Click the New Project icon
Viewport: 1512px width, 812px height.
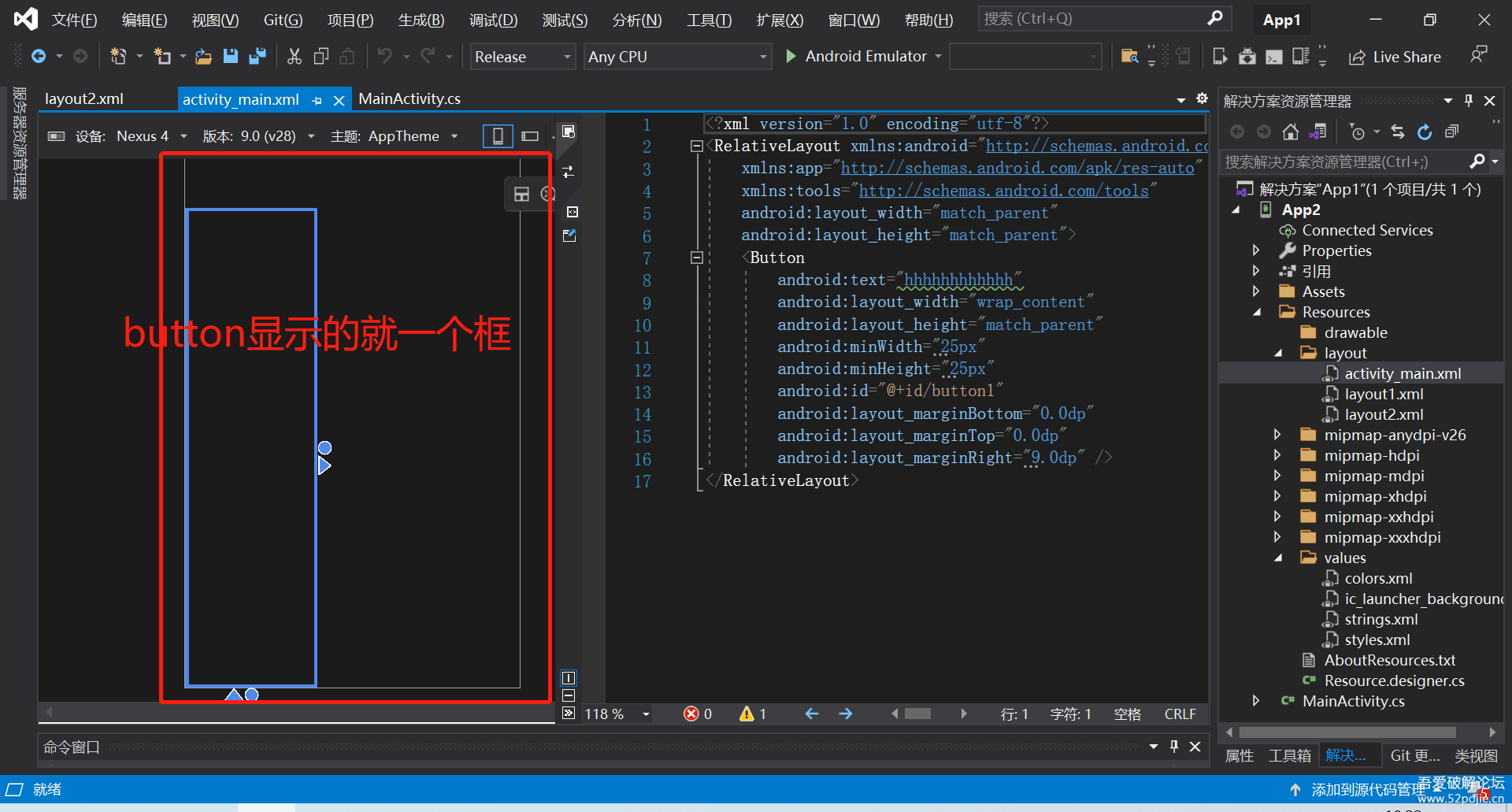(x=118, y=56)
